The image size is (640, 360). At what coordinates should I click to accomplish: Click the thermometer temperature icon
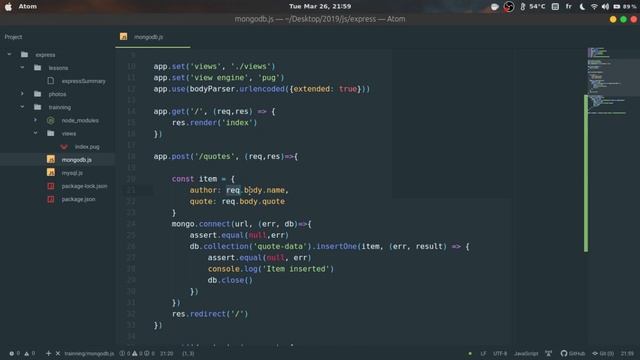(522, 7)
